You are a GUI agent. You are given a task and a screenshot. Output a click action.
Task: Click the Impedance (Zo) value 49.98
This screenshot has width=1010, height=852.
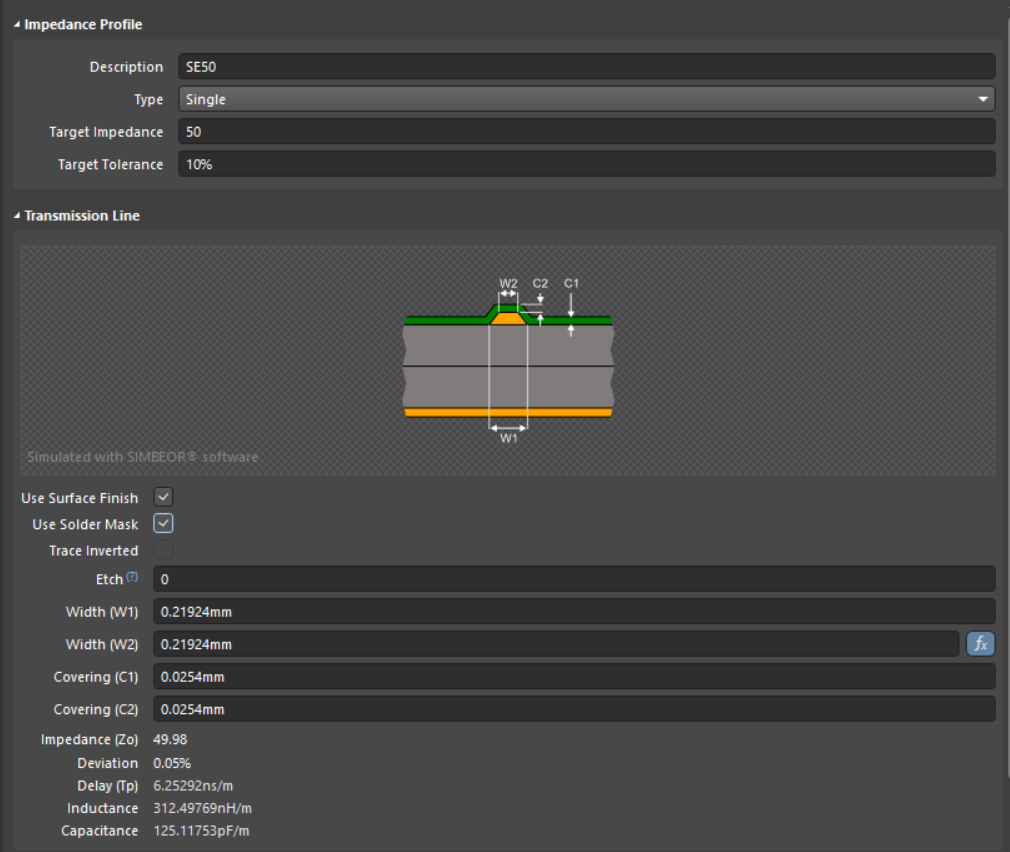(170, 739)
